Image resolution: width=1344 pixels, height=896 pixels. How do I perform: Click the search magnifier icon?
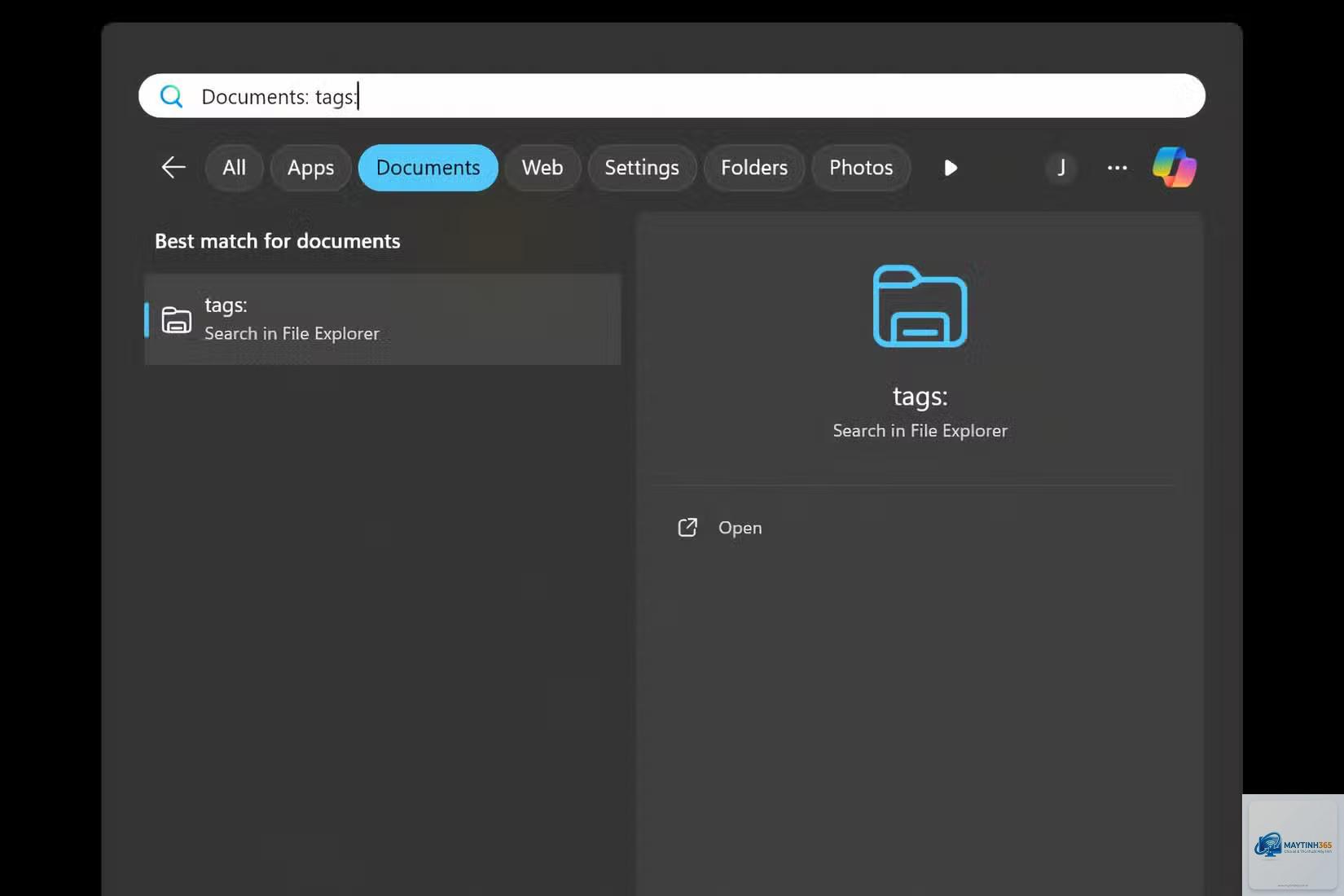171,96
